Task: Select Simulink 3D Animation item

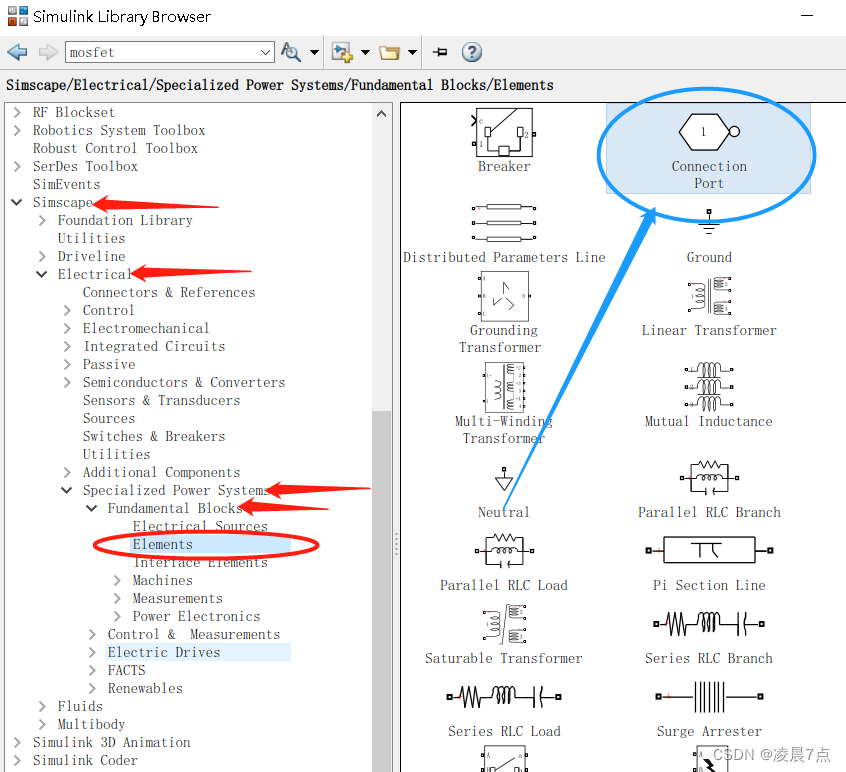Action: tap(111, 742)
